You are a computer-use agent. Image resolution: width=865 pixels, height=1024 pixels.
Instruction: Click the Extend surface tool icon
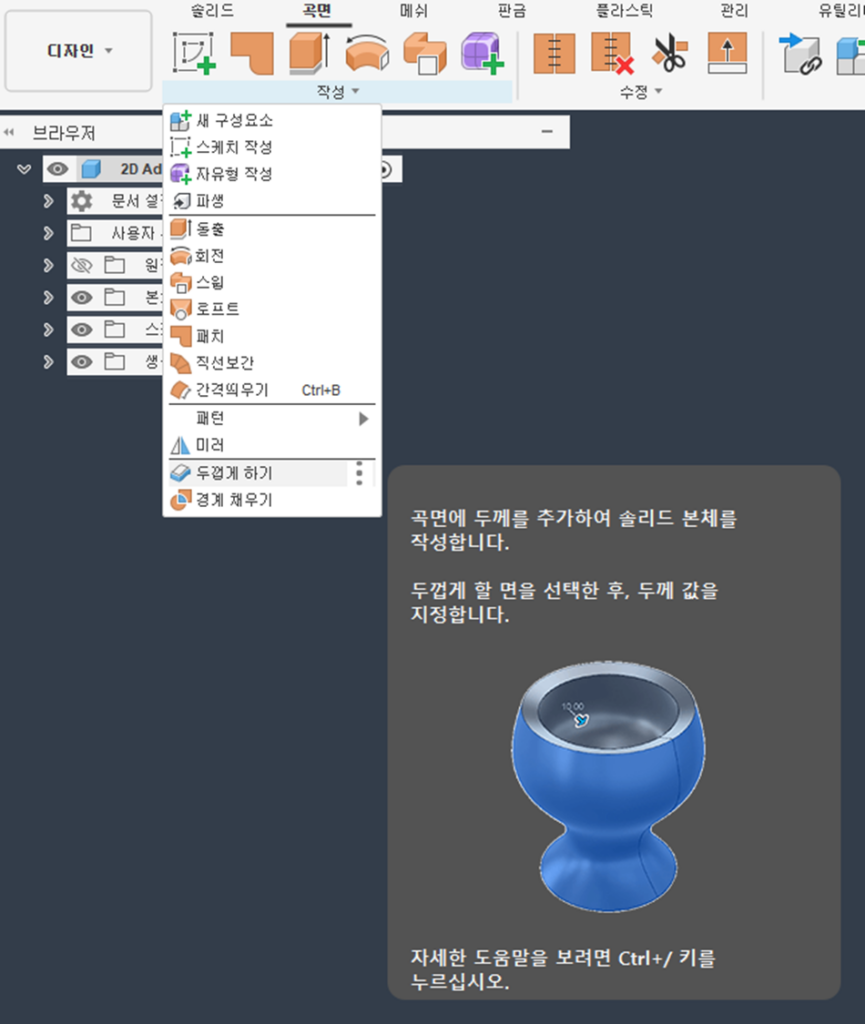[x=727, y=52]
